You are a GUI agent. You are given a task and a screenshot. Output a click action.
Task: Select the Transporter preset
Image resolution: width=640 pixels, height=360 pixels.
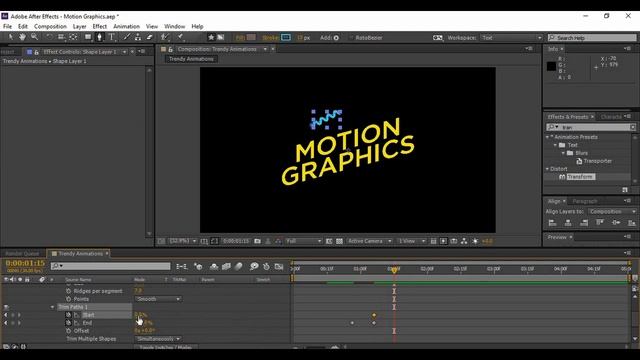tap(598, 161)
